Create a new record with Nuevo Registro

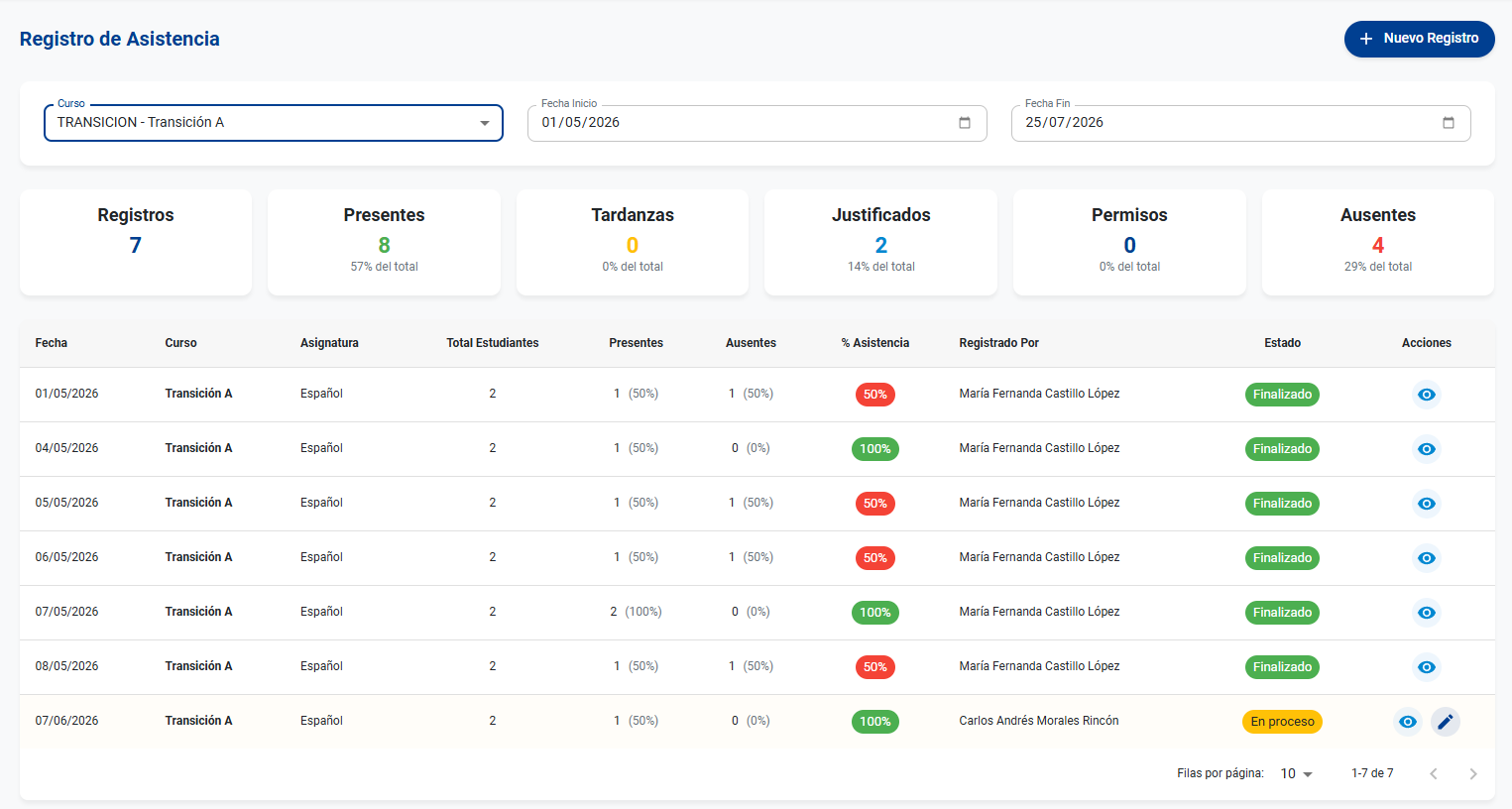(1419, 39)
